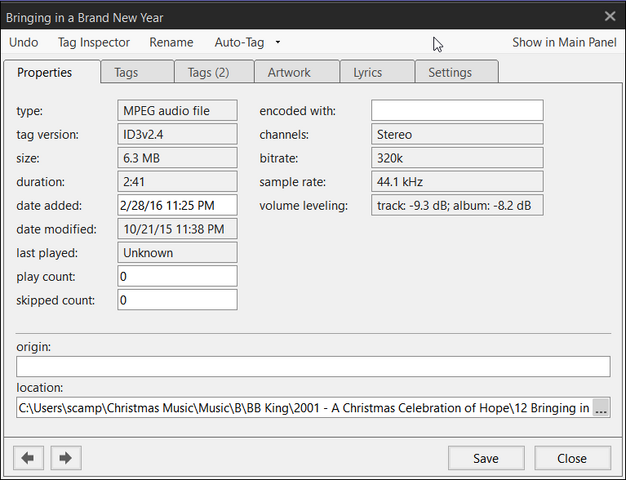Click the origin text field
The height and width of the screenshot is (480, 626).
(x=313, y=367)
